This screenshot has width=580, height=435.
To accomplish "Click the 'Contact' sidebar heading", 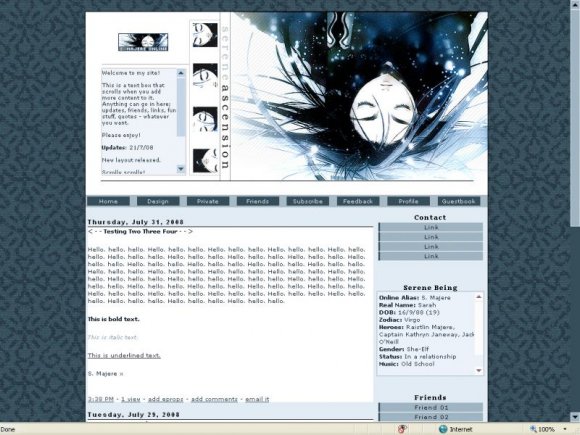I will pyautogui.click(x=430, y=218).
